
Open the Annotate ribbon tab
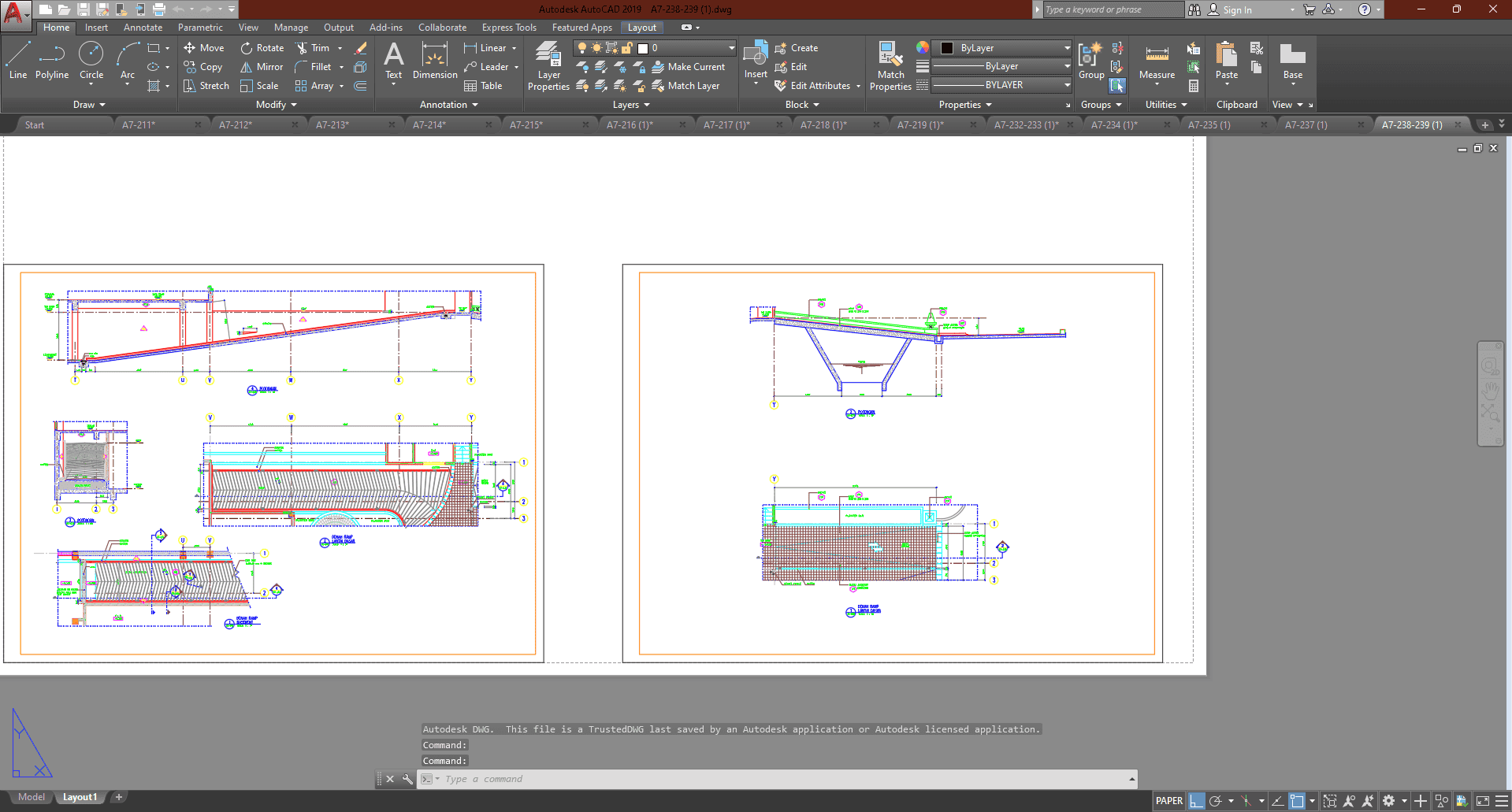tap(143, 28)
